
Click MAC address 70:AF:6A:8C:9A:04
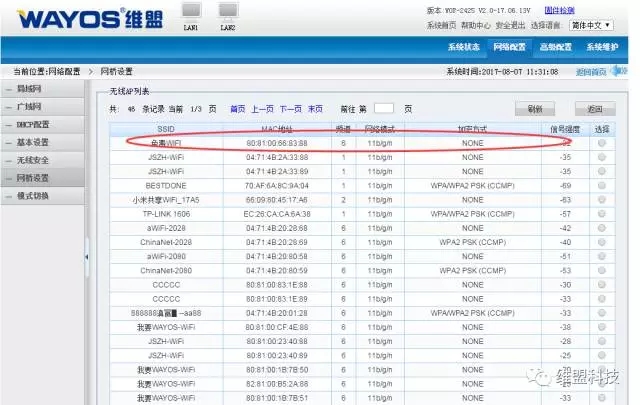point(277,186)
